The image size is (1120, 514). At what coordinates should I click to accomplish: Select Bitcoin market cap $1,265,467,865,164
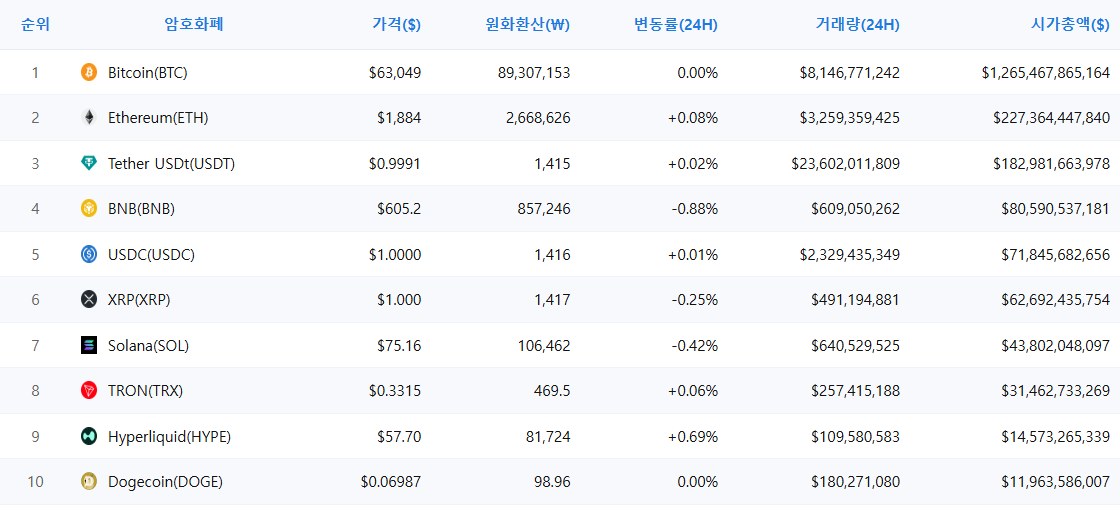(1046, 73)
